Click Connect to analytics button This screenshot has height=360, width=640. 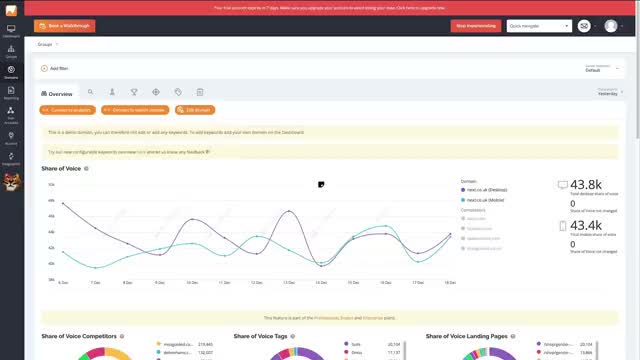(68, 110)
